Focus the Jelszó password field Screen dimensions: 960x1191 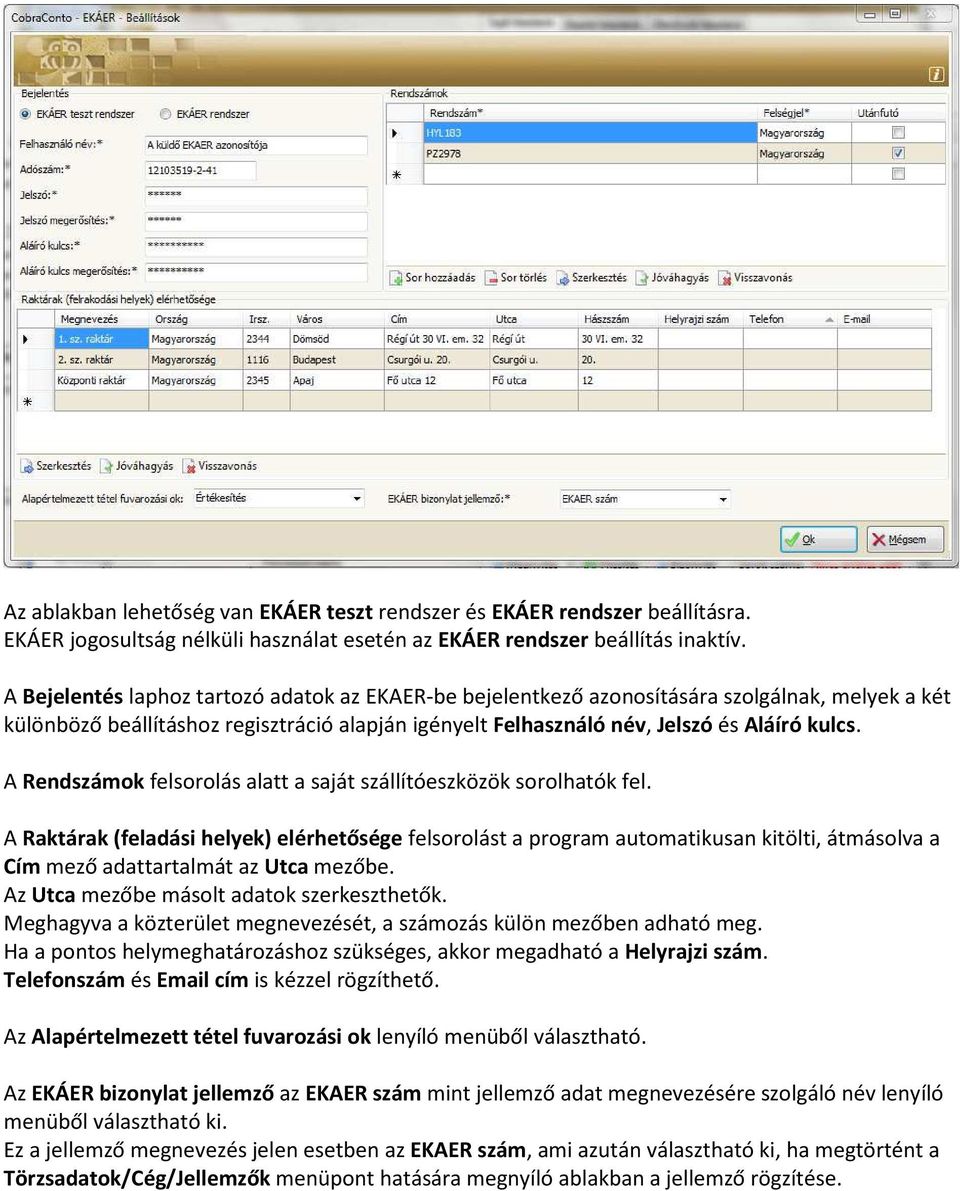click(256, 195)
